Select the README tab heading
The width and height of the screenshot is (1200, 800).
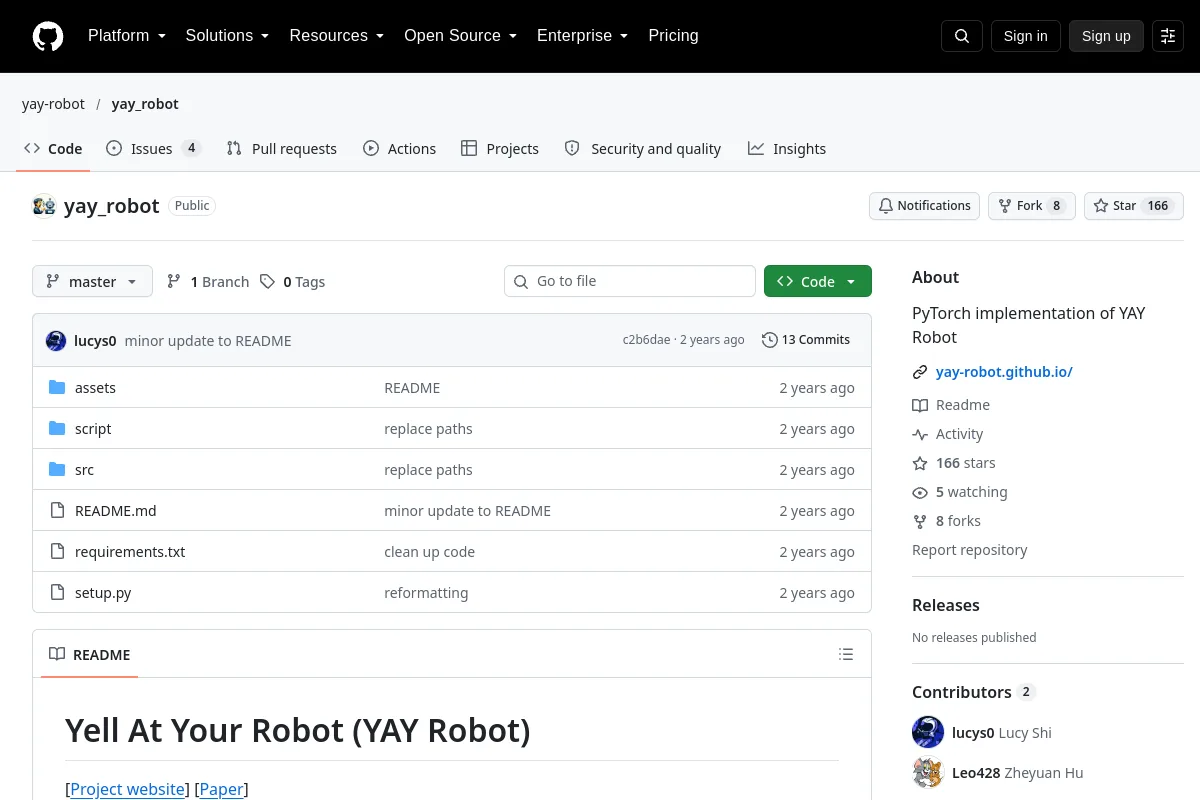[x=89, y=655]
